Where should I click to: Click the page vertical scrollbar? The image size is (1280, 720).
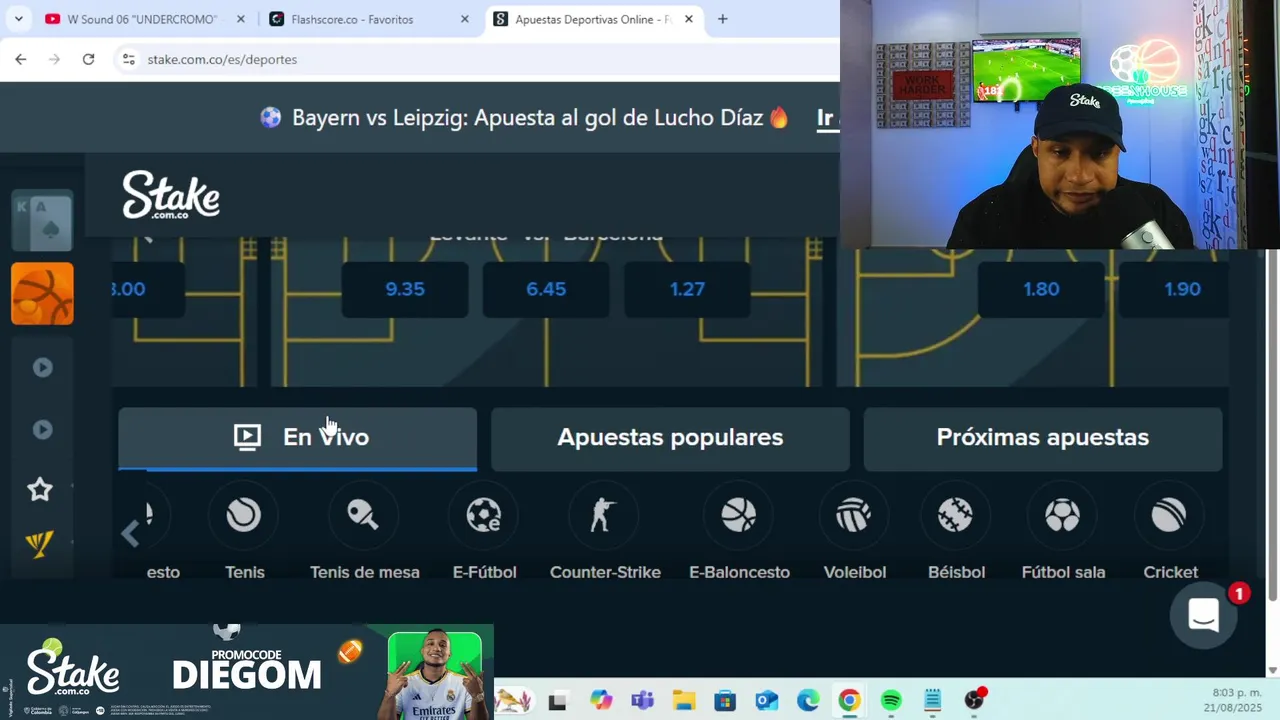click(1272, 425)
